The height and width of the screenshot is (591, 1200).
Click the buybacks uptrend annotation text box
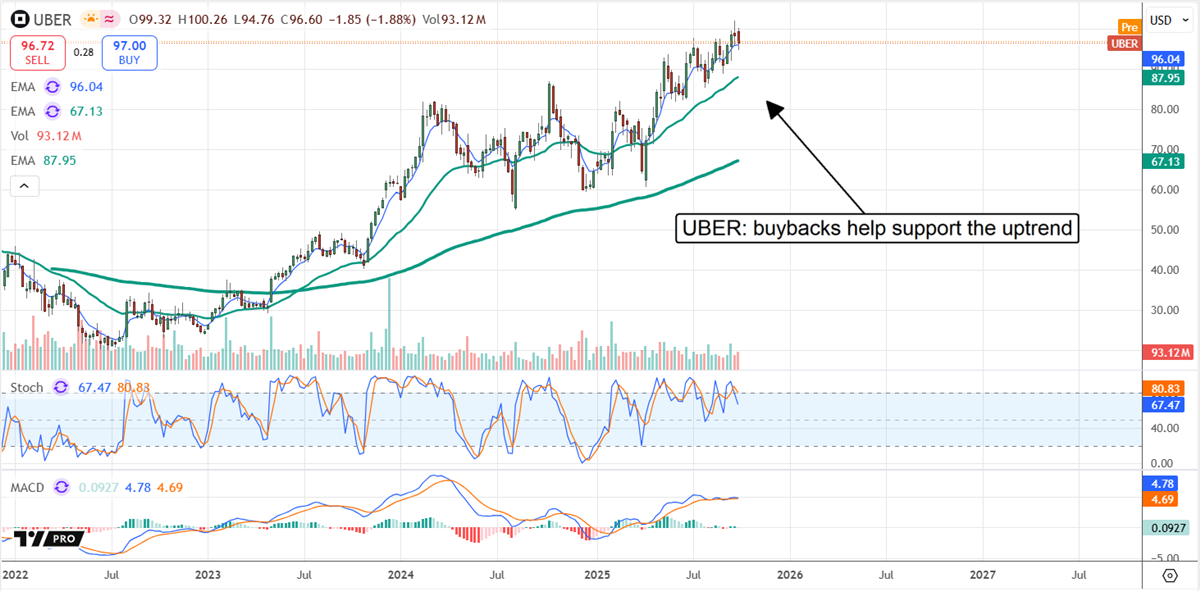(x=878, y=228)
